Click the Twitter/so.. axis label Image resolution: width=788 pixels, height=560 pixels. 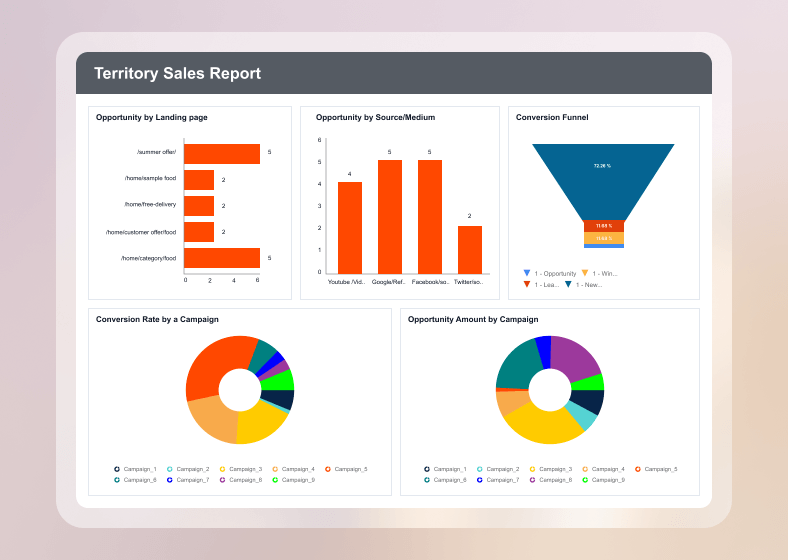(x=469, y=282)
